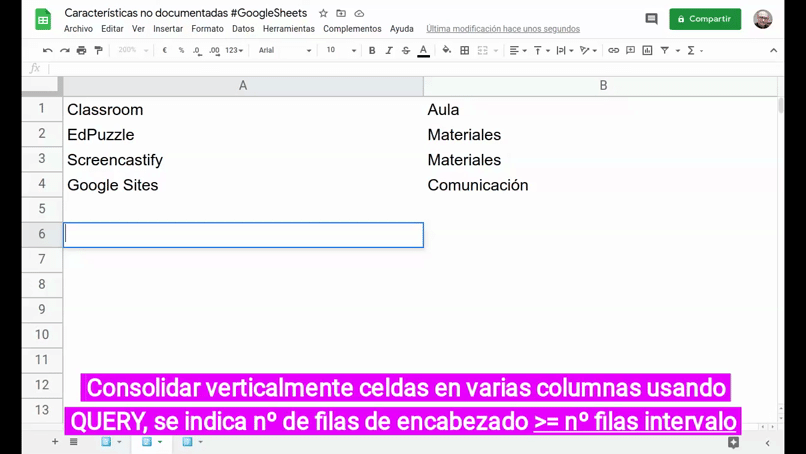
Task: Open the Google account avatar
Action: point(763,19)
